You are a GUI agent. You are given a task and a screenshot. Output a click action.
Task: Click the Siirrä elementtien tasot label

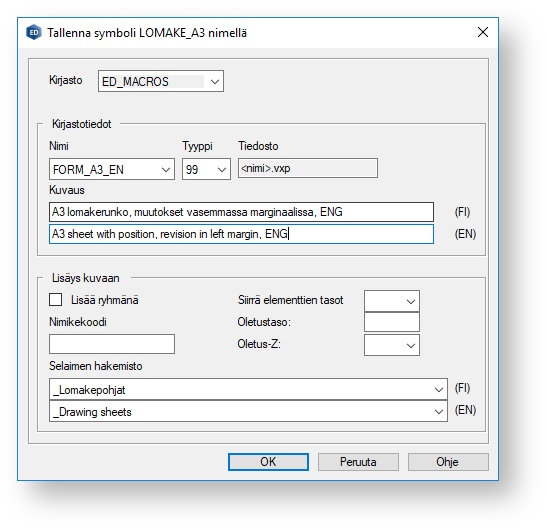coord(291,300)
